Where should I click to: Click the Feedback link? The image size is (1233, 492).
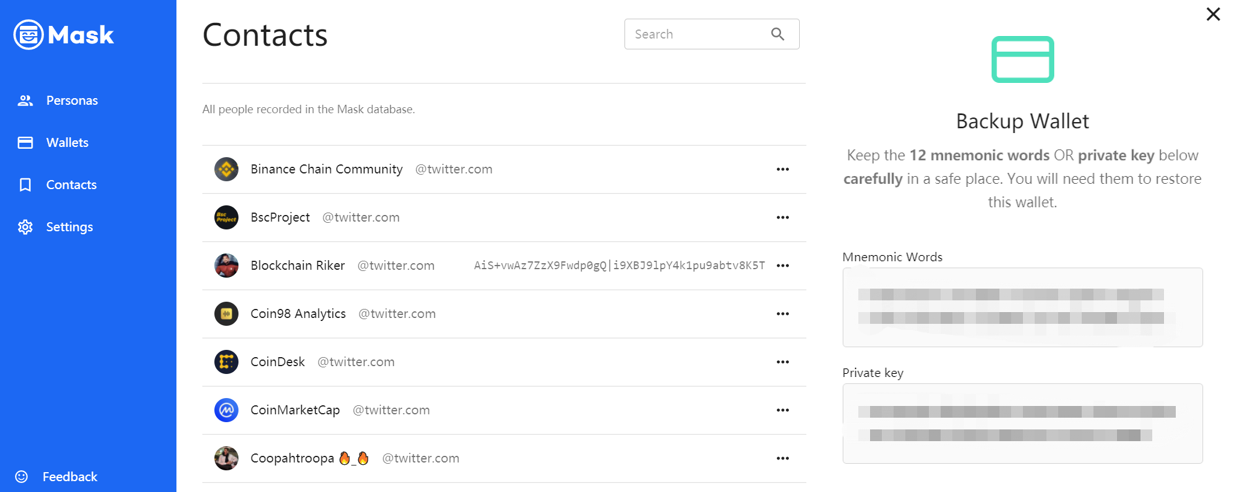(x=69, y=477)
